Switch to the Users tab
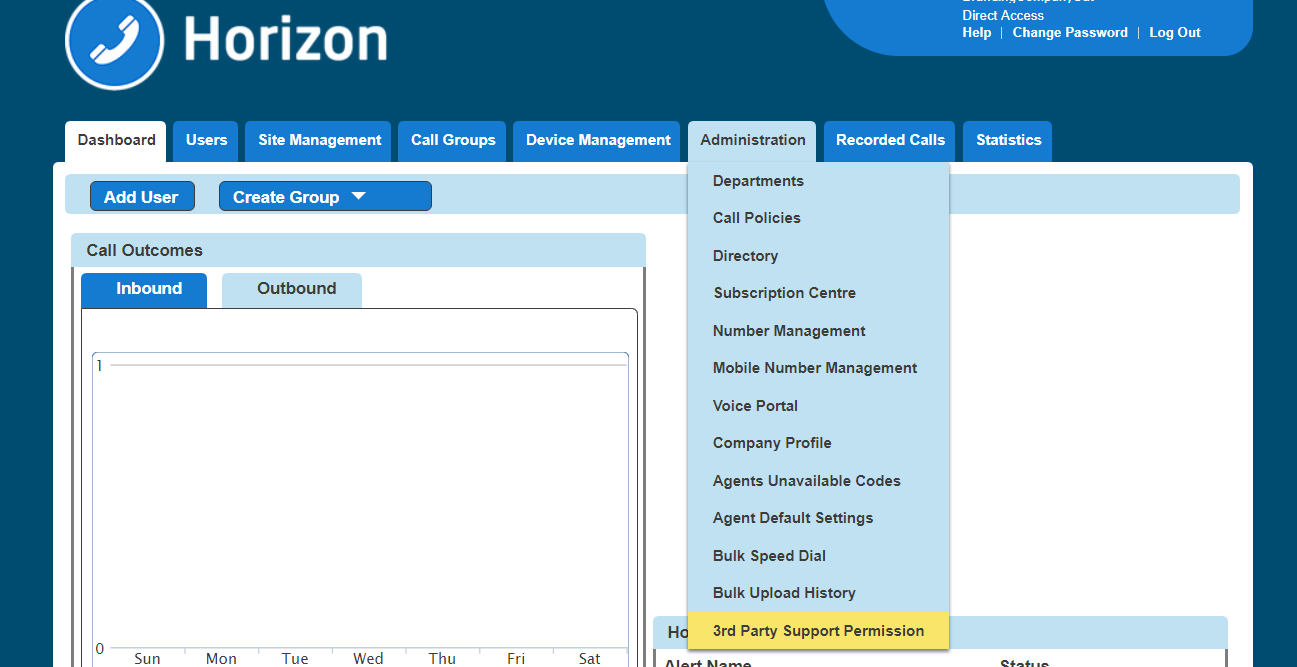The image size is (1297, 667). pos(206,141)
